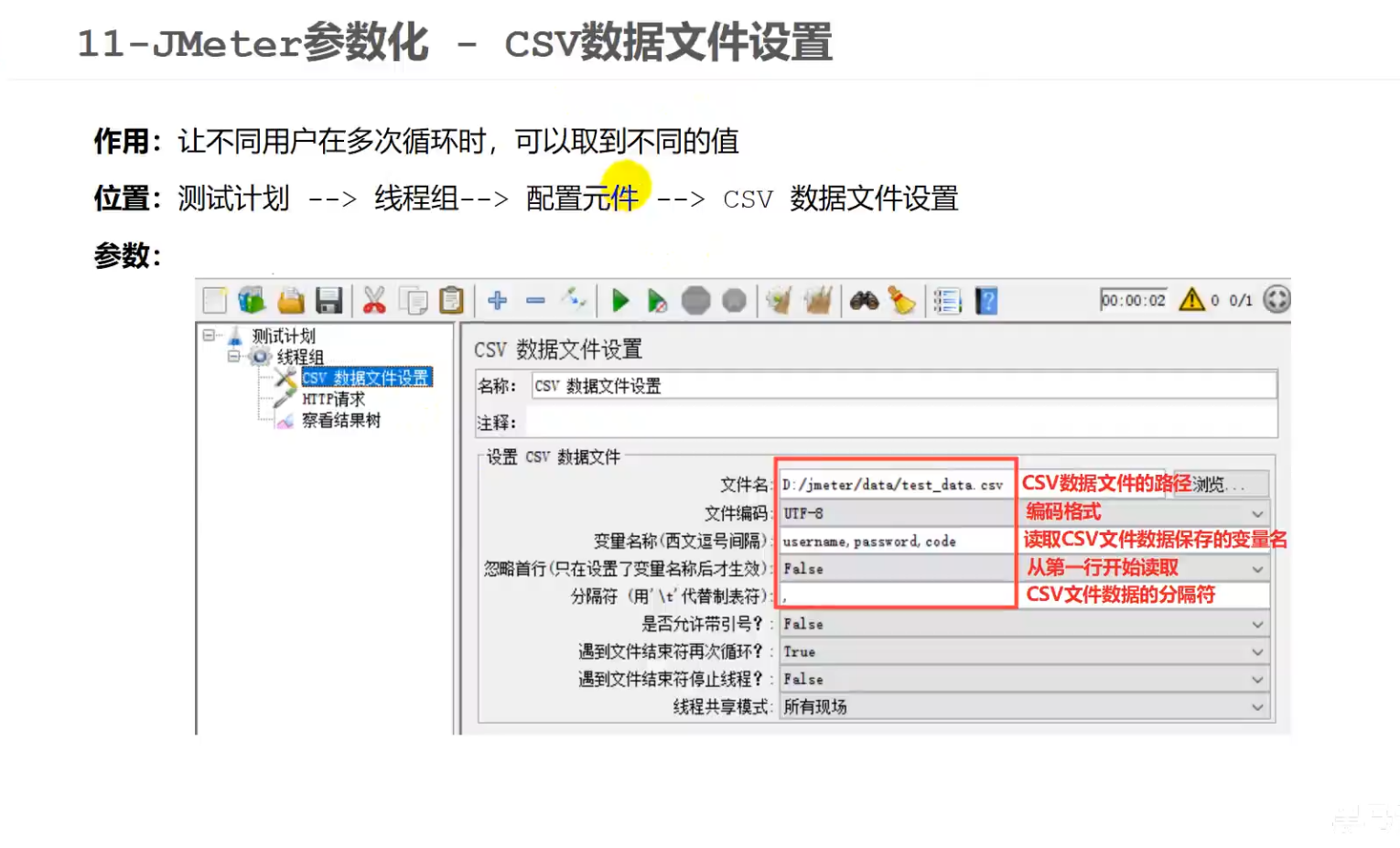Image resolution: width=1400 pixels, height=848 pixels.
Task: Open the 遇到文件结束符停止线程 dropdown
Action: coord(1024,679)
